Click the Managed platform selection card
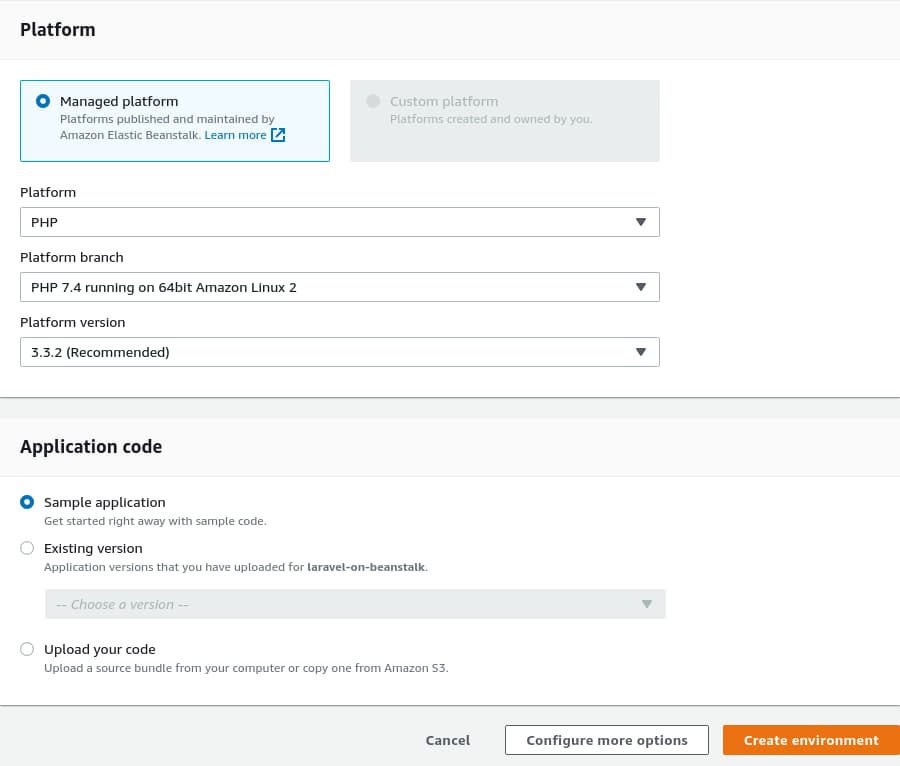Image resolution: width=900 pixels, height=766 pixels. [x=175, y=120]
